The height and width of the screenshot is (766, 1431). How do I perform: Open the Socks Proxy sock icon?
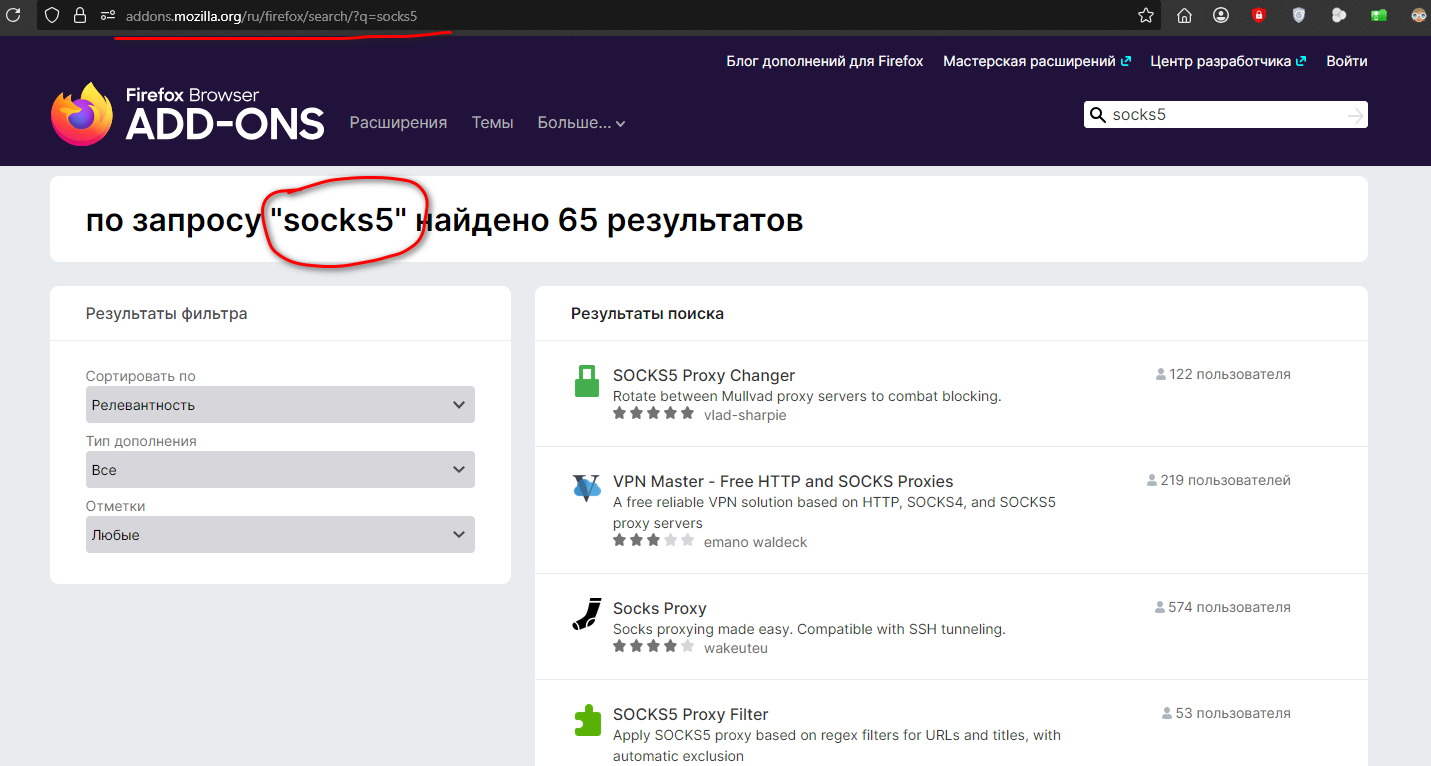pyautogui.click(x=587, y=614)
